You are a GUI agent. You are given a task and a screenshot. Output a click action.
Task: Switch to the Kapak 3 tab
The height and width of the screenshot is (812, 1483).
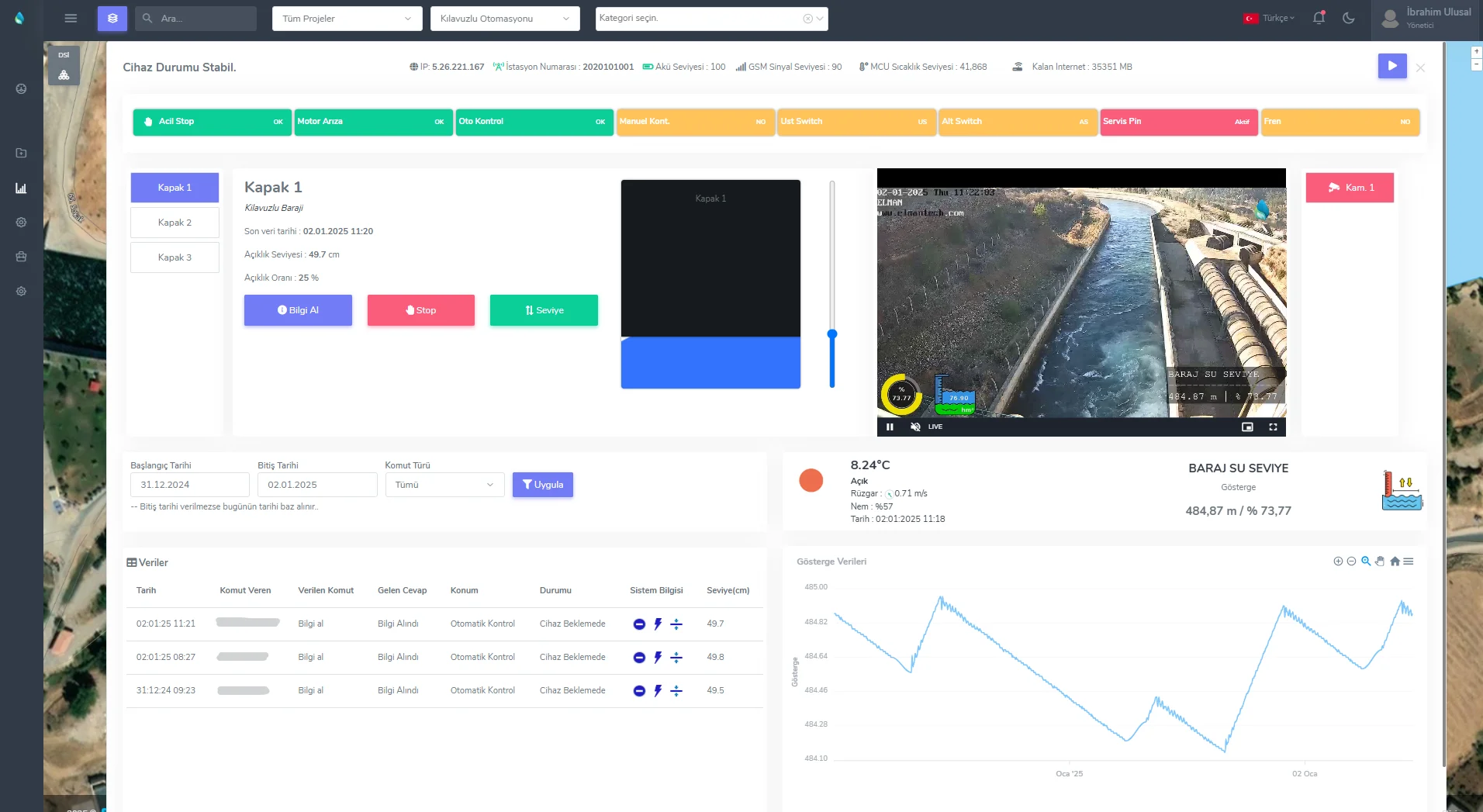pos(175,257)
